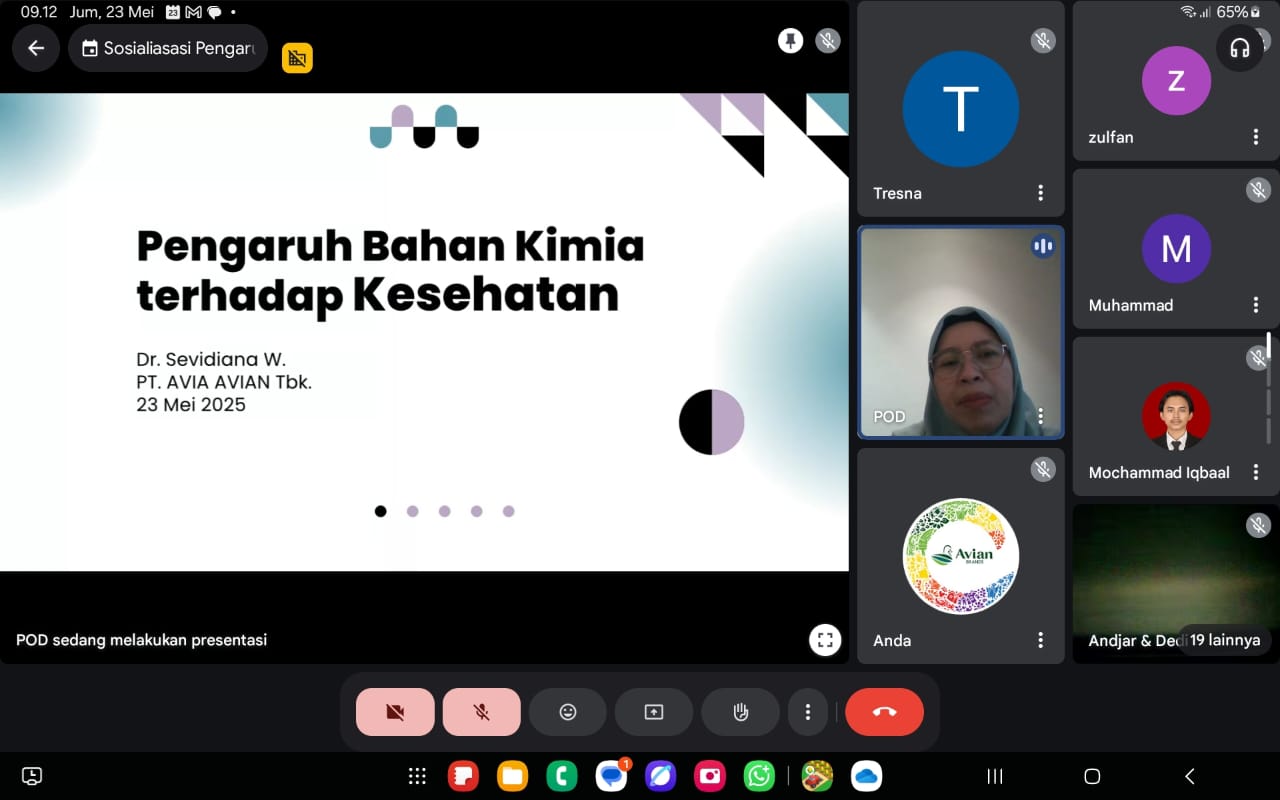Show the 19 lainnya participants

1224,640
